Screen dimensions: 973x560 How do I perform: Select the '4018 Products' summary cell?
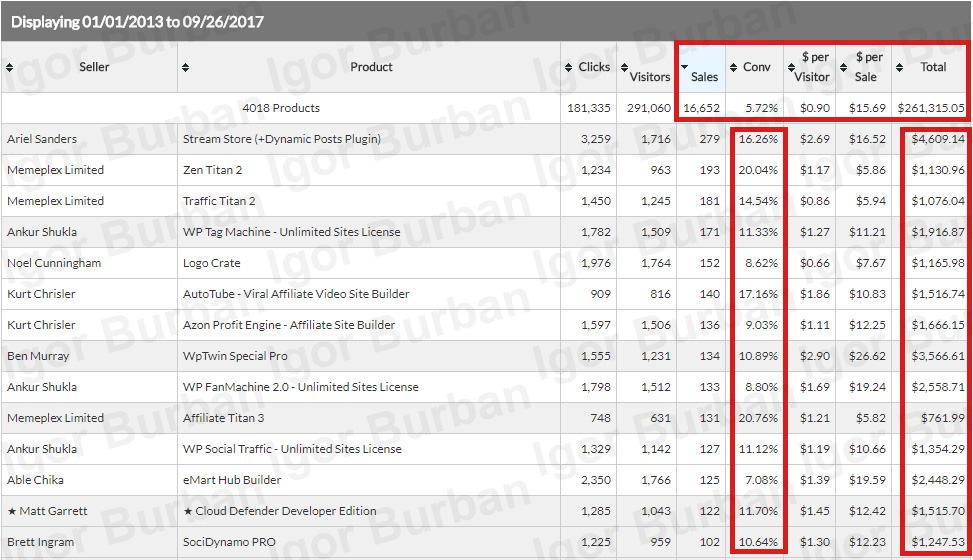click(281, 108)
